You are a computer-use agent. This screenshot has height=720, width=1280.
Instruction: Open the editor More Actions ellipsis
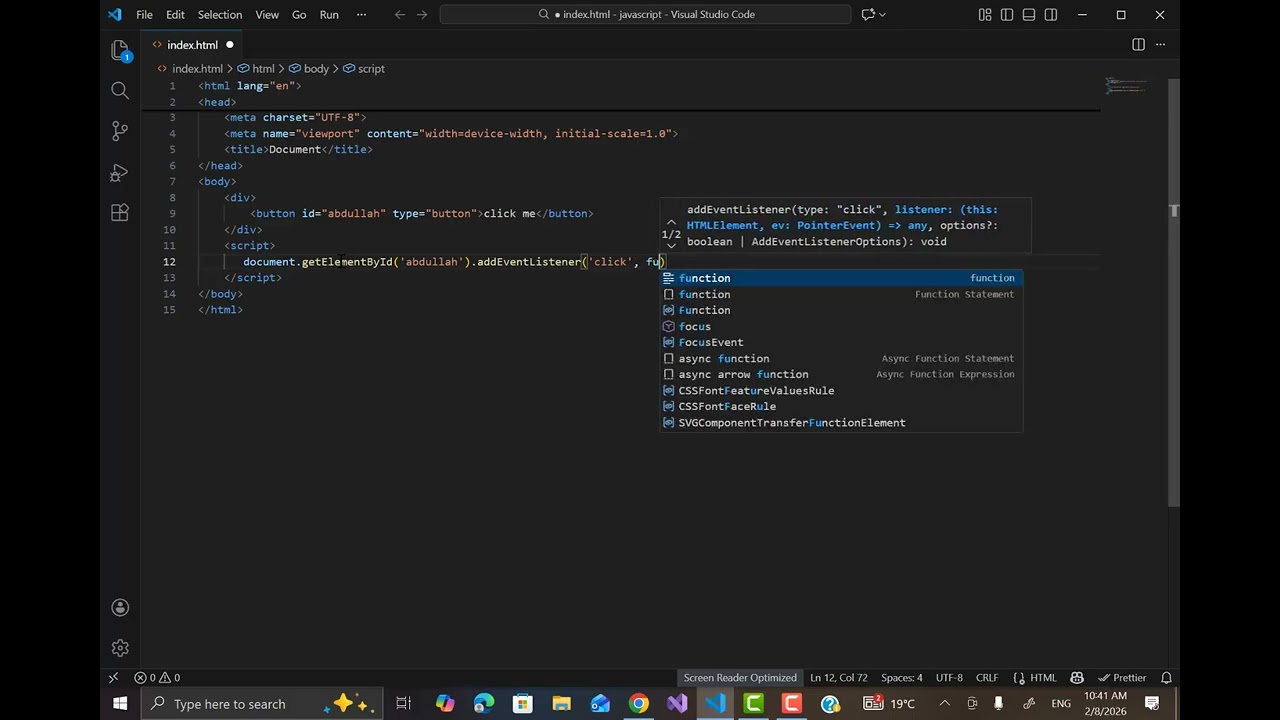[1160, 44]
